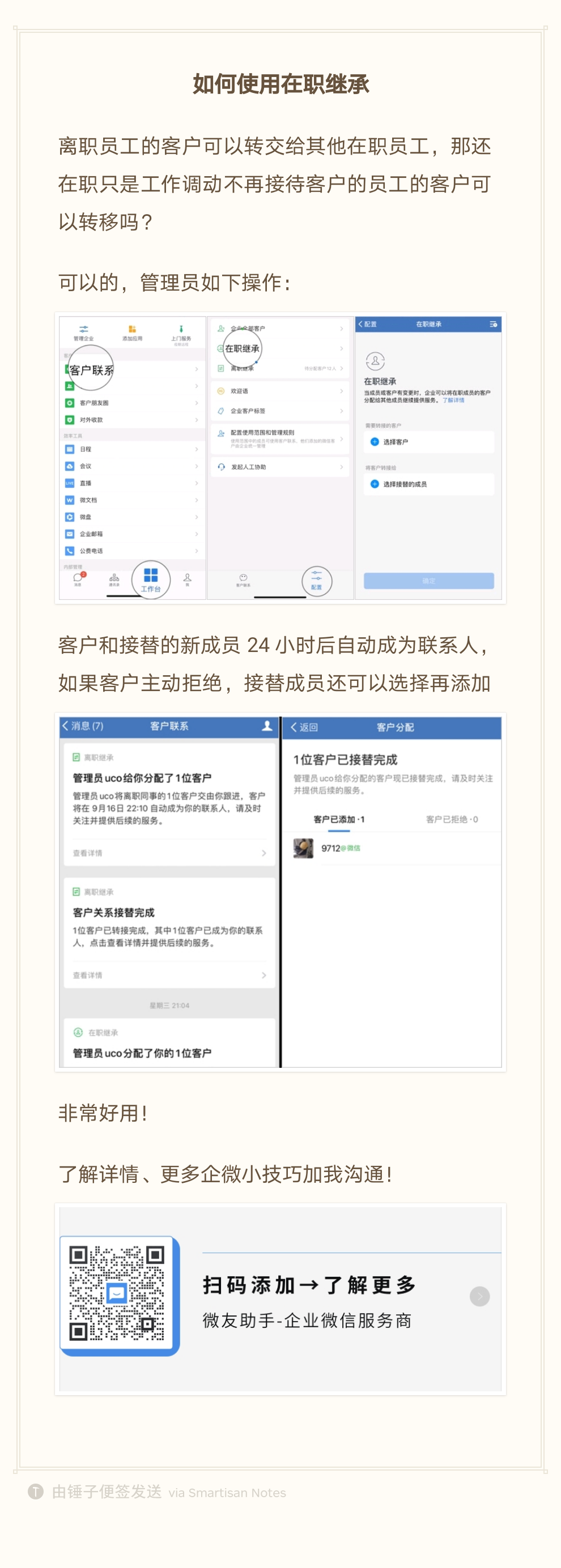Expand the 对外收款 row chevron

[197, 420]
